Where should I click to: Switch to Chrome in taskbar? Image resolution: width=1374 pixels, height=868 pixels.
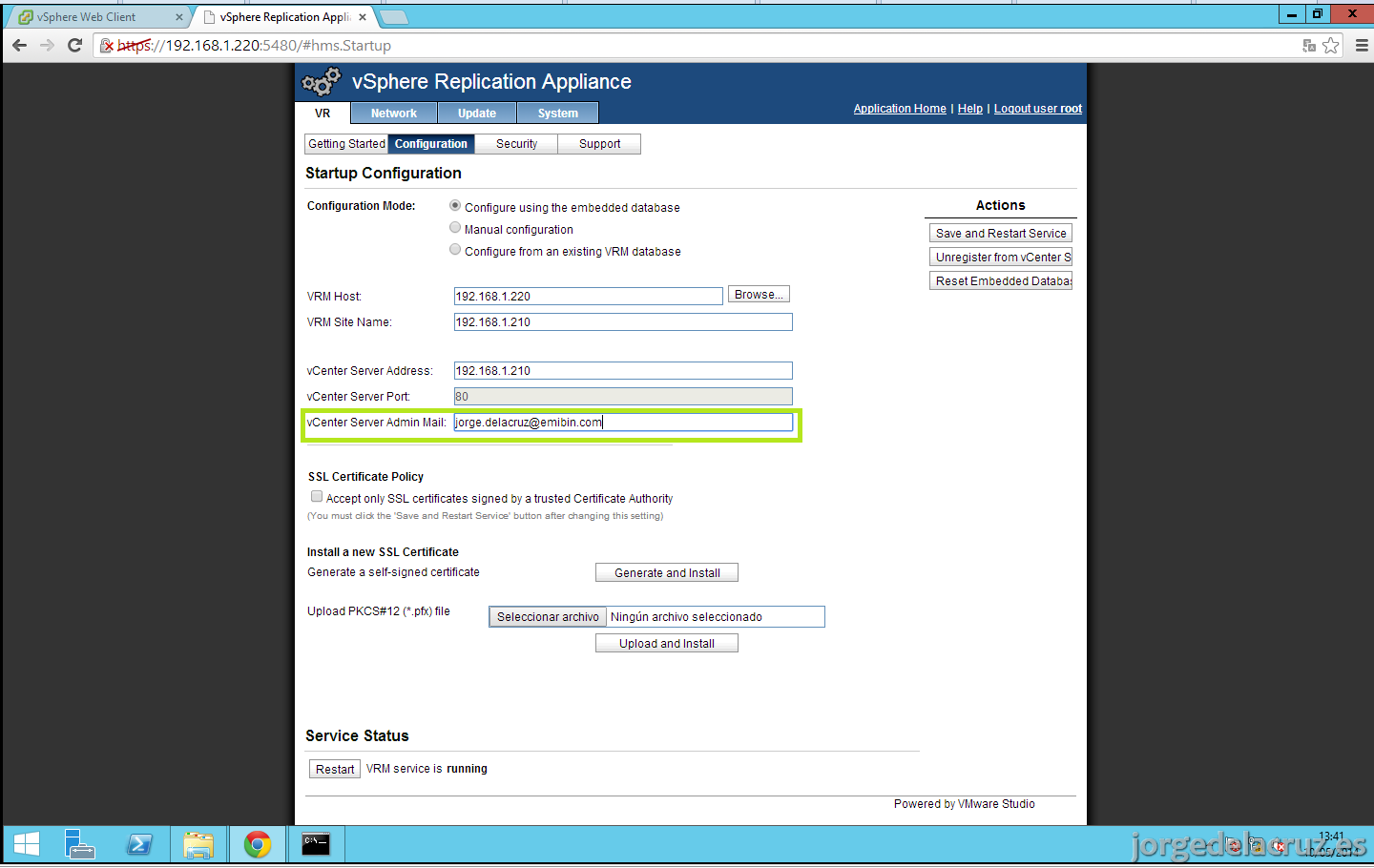258,845
